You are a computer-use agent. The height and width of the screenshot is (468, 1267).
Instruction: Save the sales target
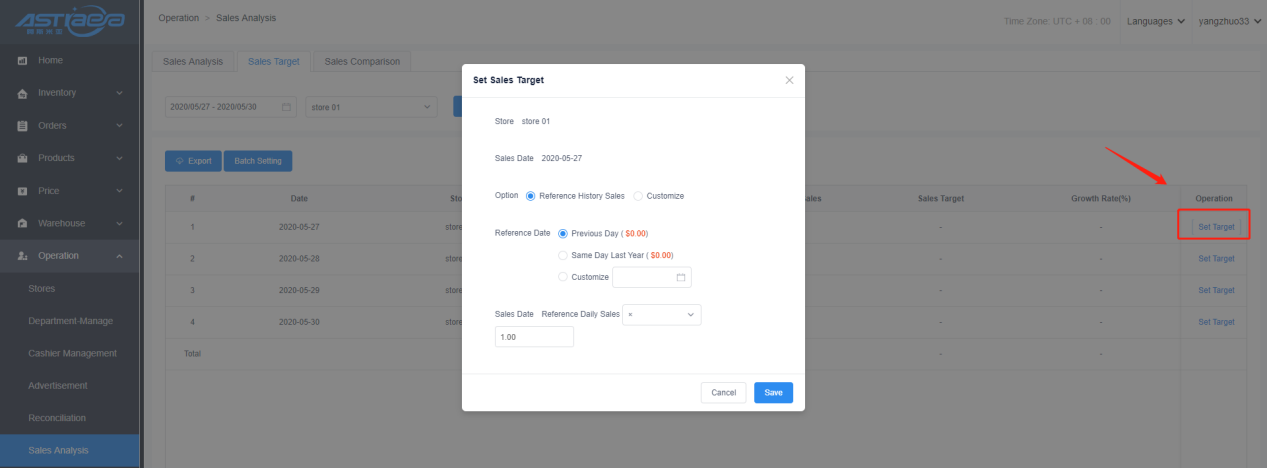coord(773,393)
